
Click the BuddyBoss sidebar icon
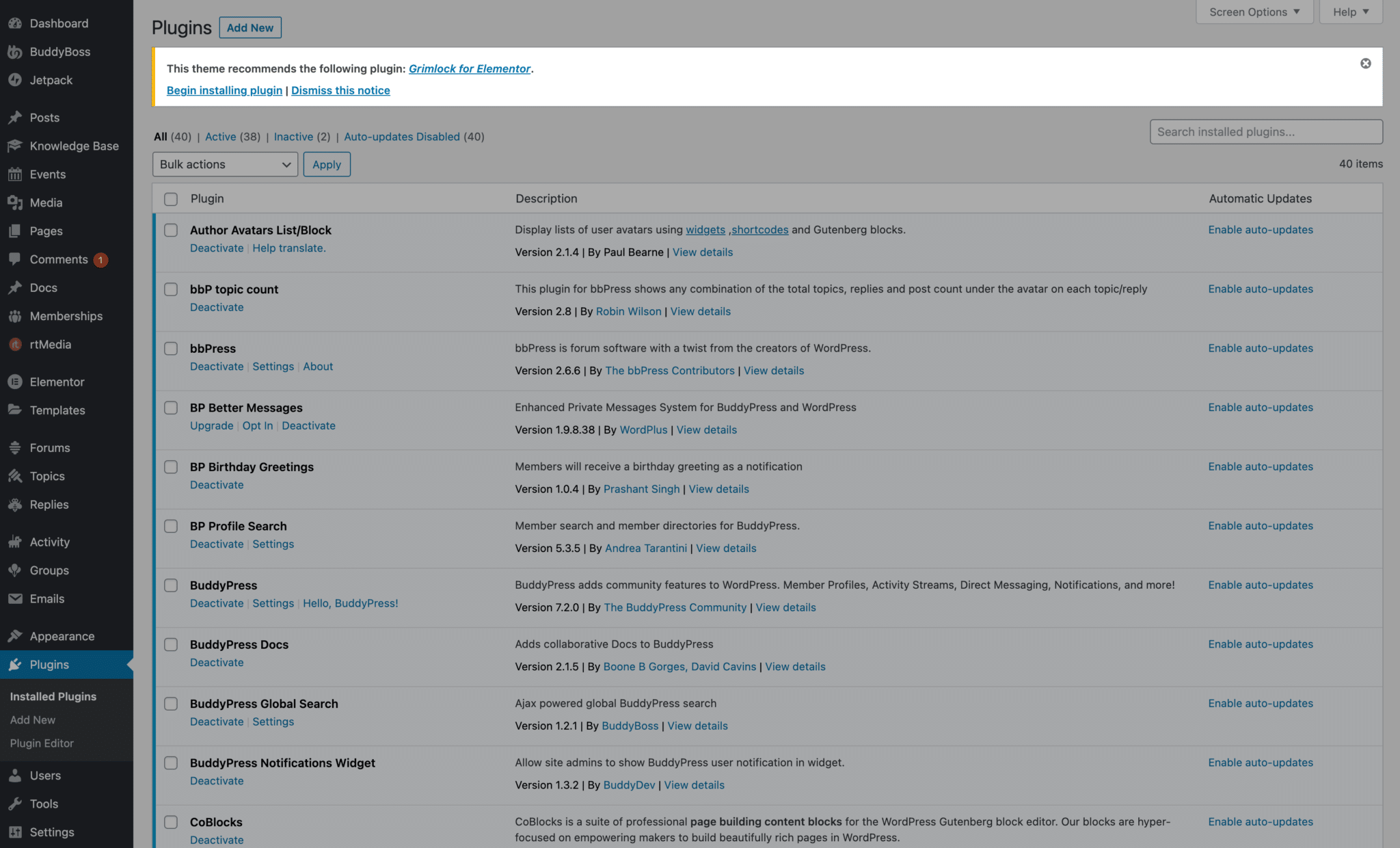pos(15,52)
